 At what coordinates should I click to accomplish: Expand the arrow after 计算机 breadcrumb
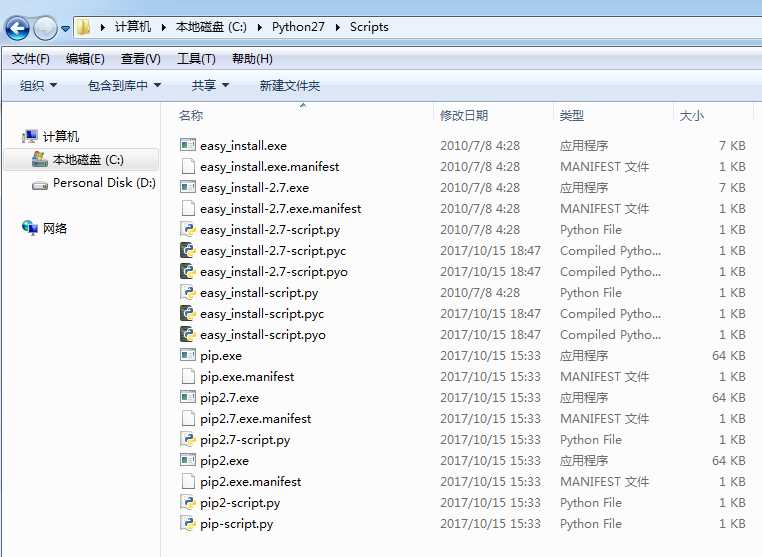164,27
